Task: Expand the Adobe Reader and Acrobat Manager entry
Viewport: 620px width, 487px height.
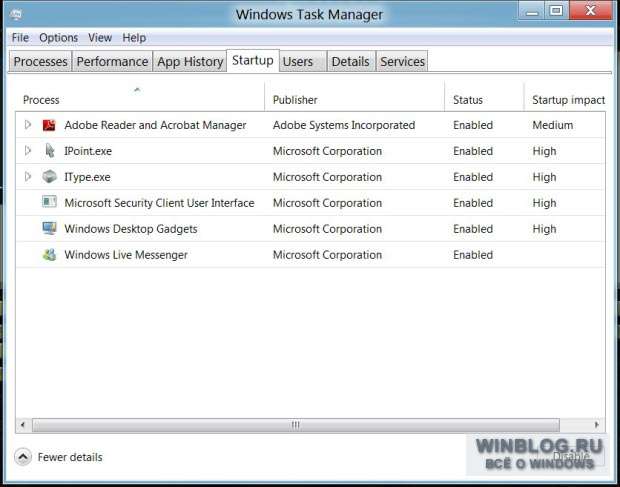Action: coord(28,125)
